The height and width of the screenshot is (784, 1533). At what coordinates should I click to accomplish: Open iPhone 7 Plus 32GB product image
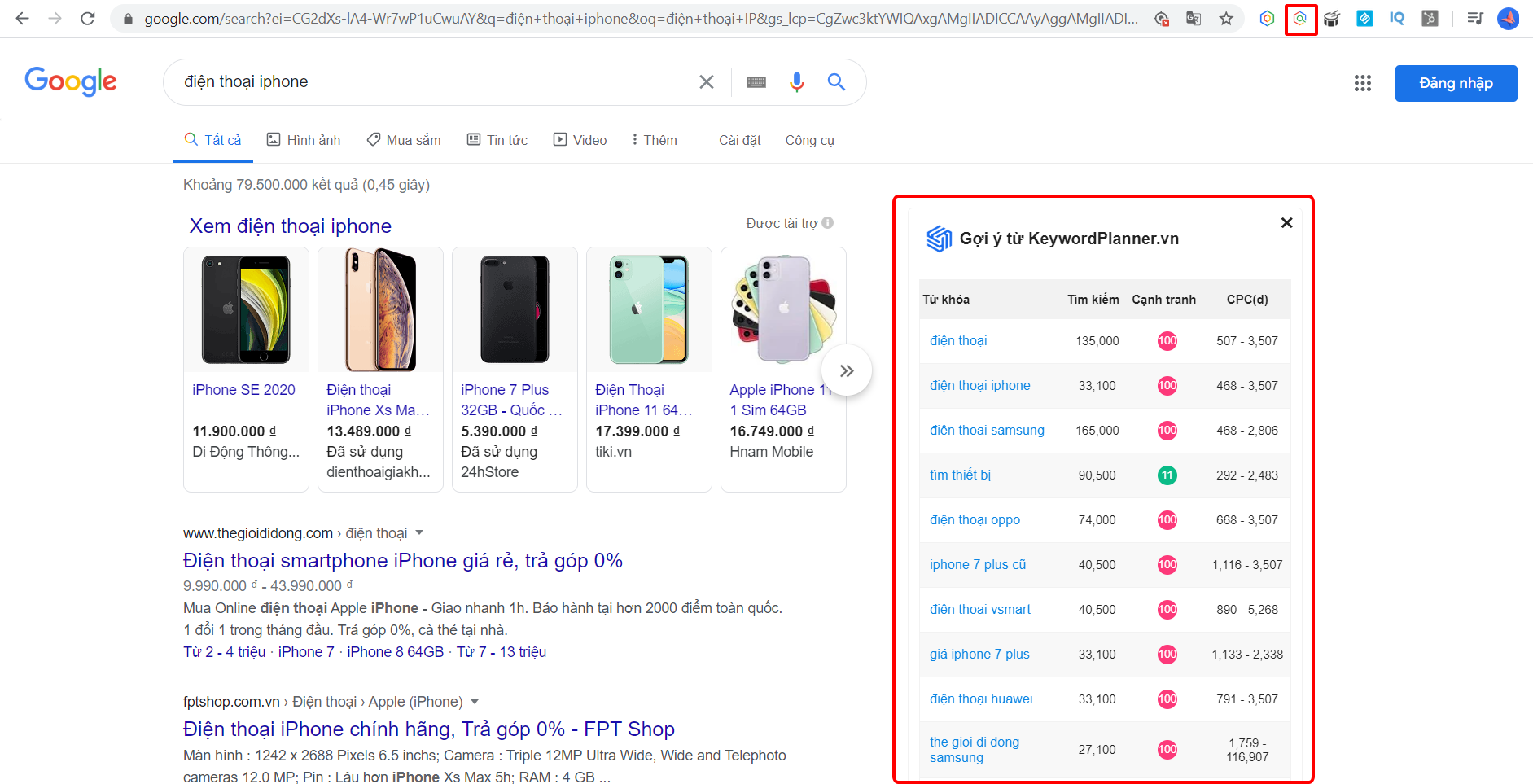click(515, 309)
